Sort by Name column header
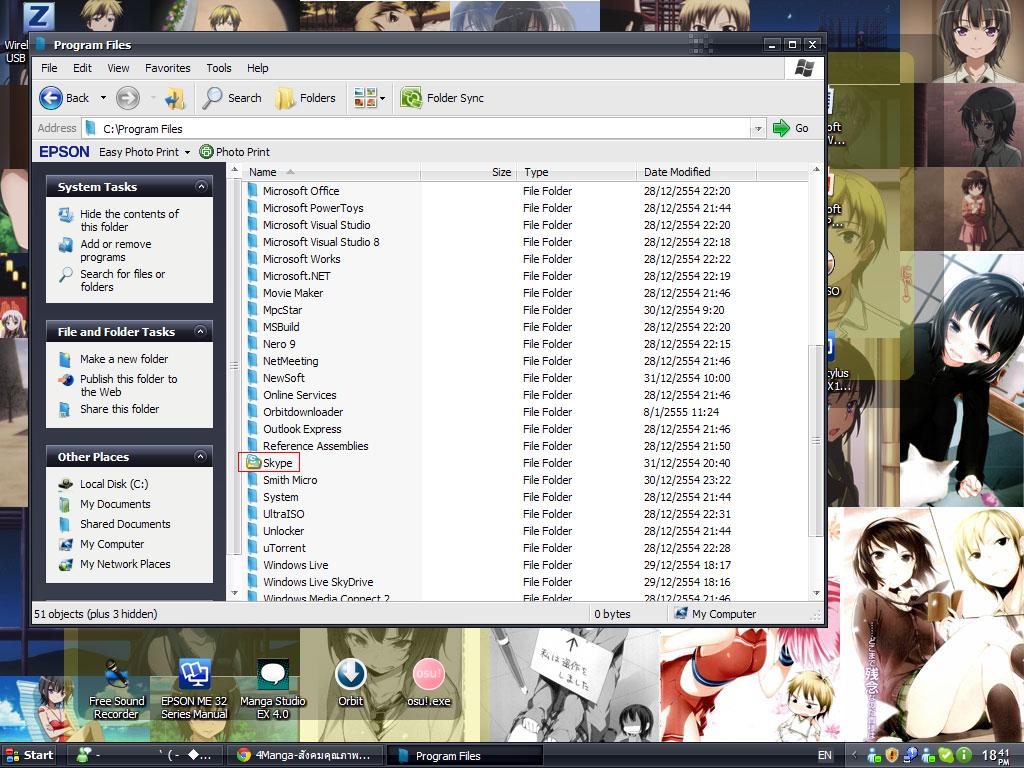1024x768 pixels. [330, 172]
